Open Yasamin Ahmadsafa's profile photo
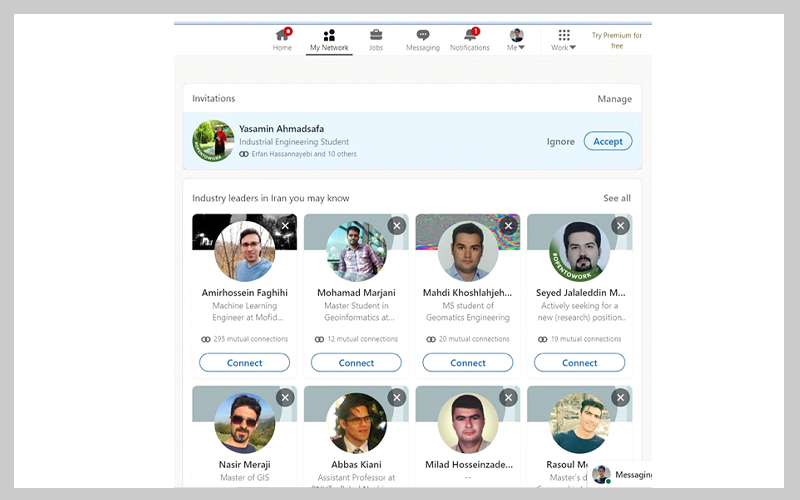The width and height of the screenshot is (800, 500). [x=213, y=141]
